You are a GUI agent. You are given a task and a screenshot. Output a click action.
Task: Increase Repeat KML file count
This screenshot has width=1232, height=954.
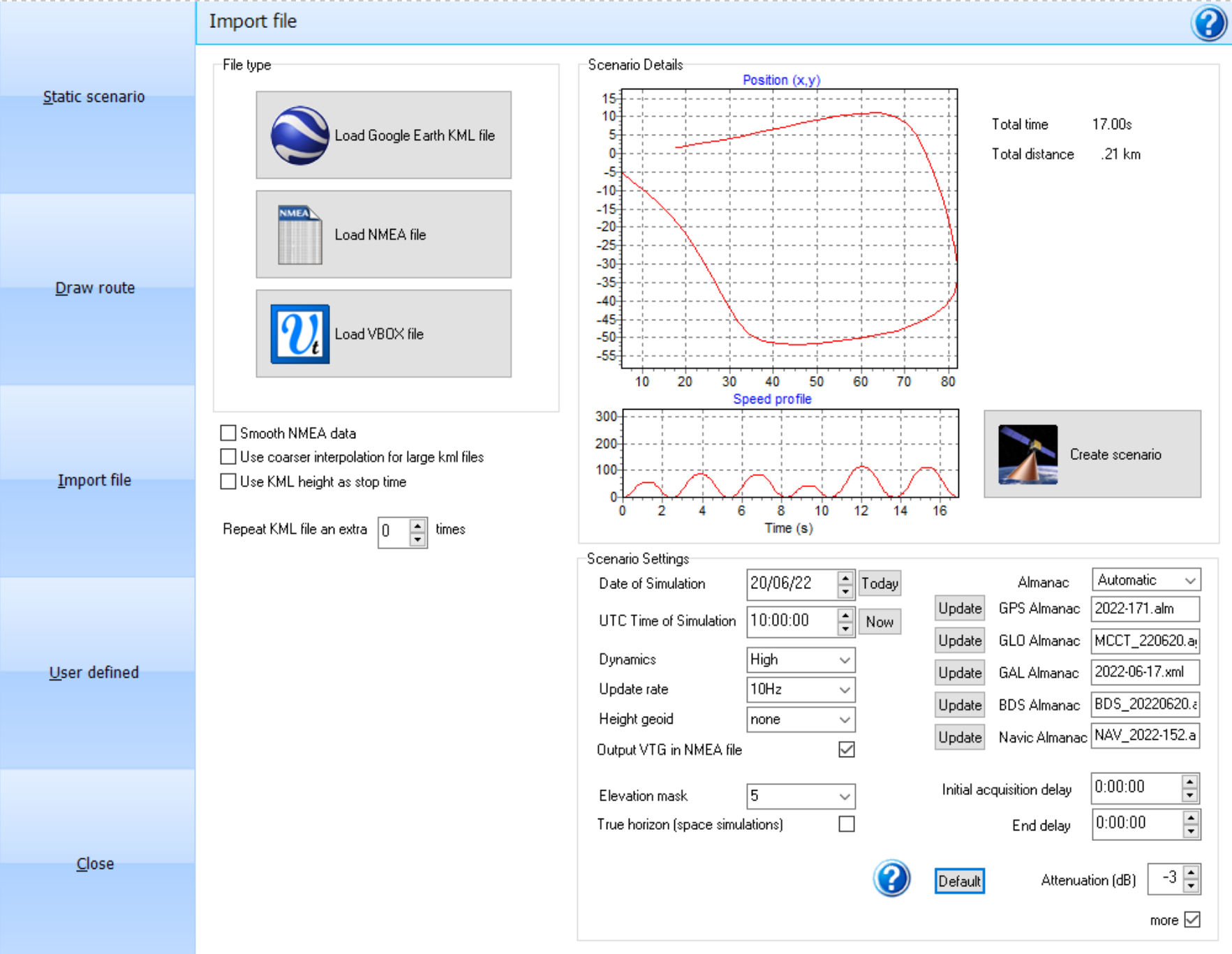pyautogui.click(x=417, y=526)
